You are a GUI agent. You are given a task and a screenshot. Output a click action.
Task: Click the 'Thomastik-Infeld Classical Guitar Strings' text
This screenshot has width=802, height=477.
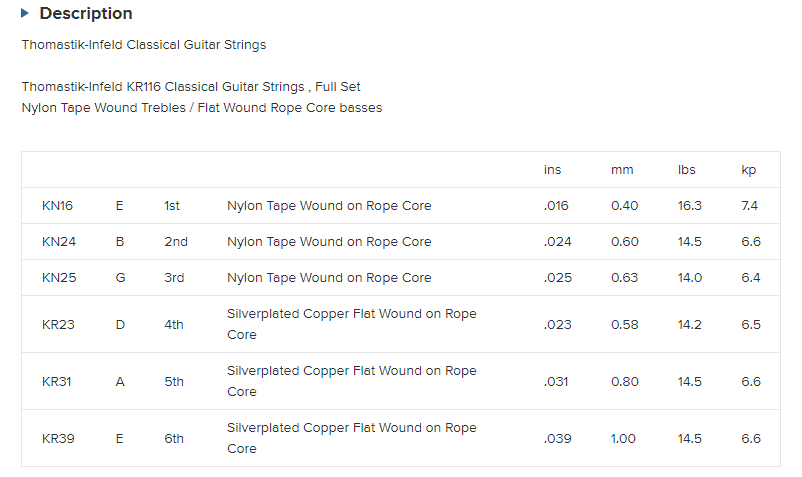click(x=144, y=45)
